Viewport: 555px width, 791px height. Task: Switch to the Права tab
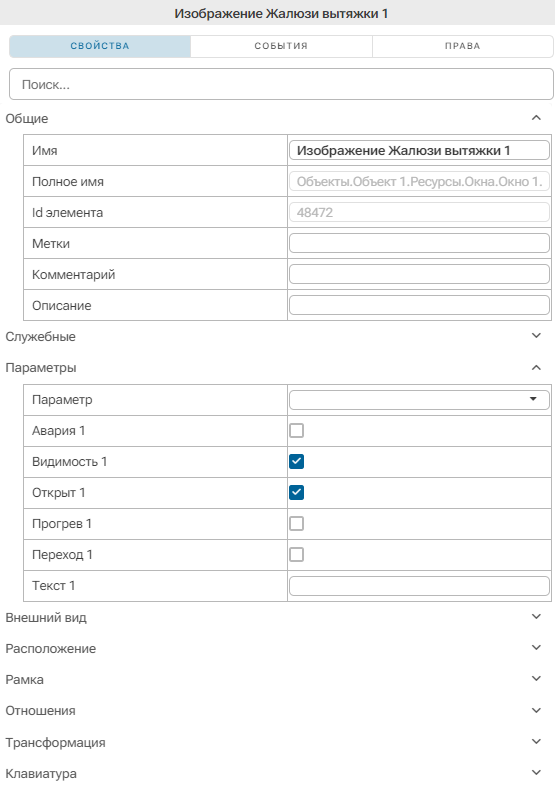(x=463, y=46)
